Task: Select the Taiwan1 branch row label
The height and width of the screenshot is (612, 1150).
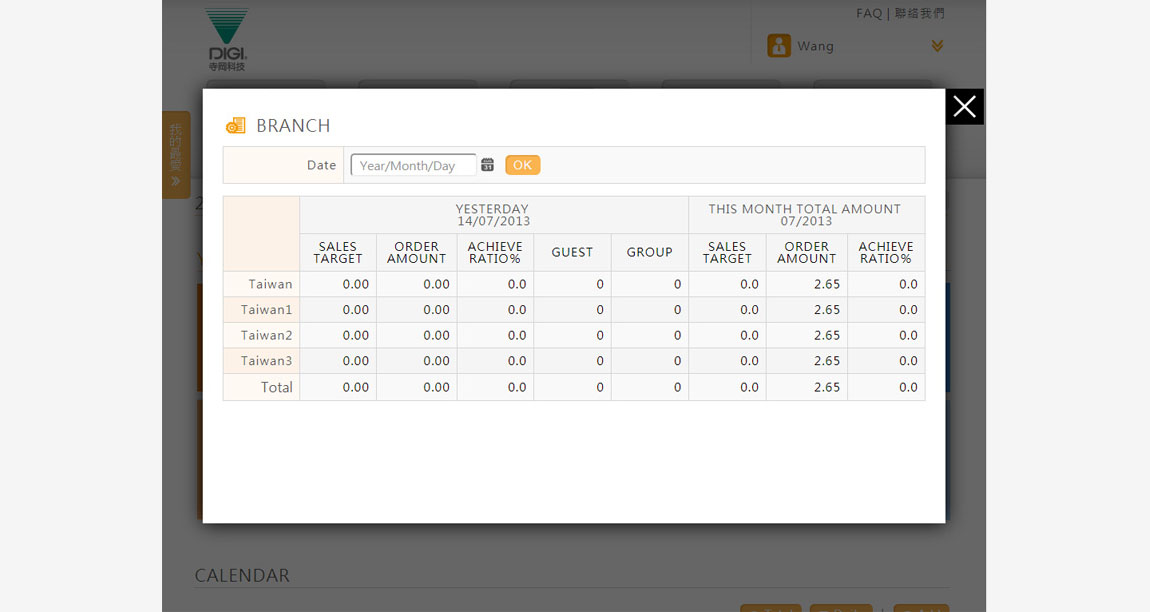Action: [266, 310]
